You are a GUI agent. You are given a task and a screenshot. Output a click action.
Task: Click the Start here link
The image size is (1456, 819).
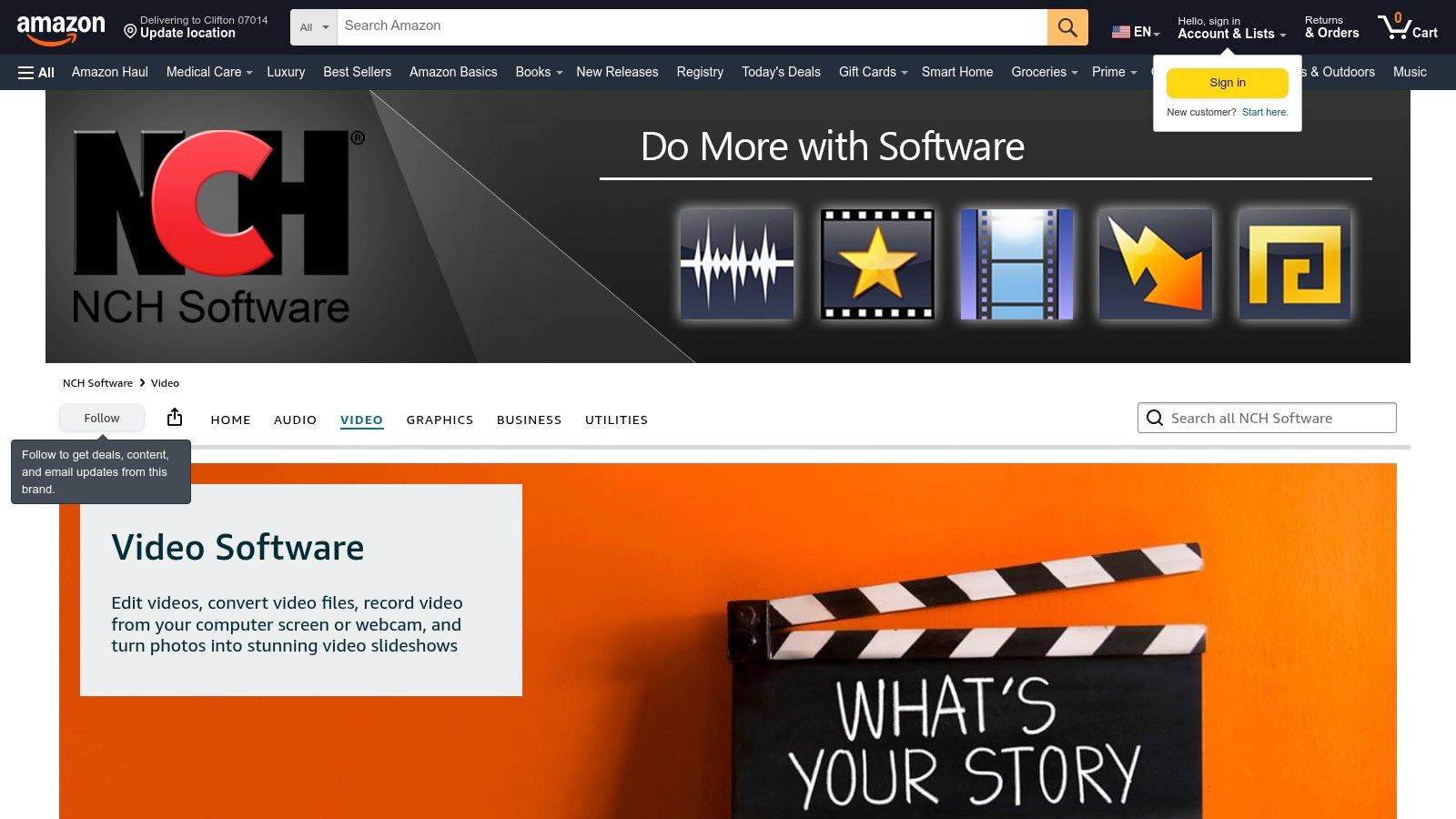click(x=1265, y=112)
